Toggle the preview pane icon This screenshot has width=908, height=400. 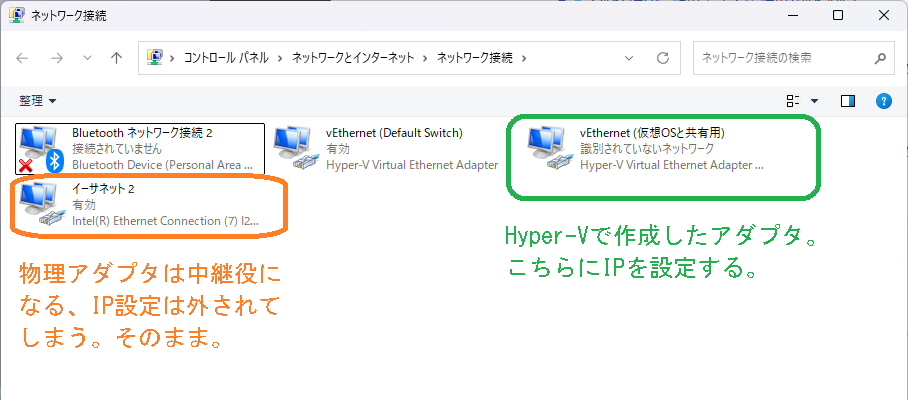point(848,101)
